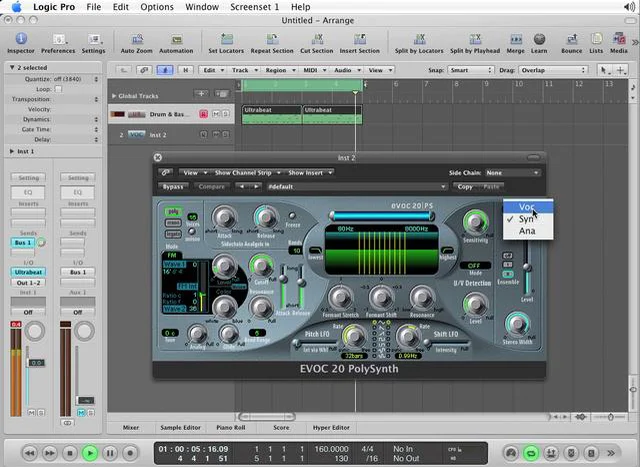The image size is (640, 467).
Task: Click Split by Locators toolbar icon
Action: [x=419, y=43]
